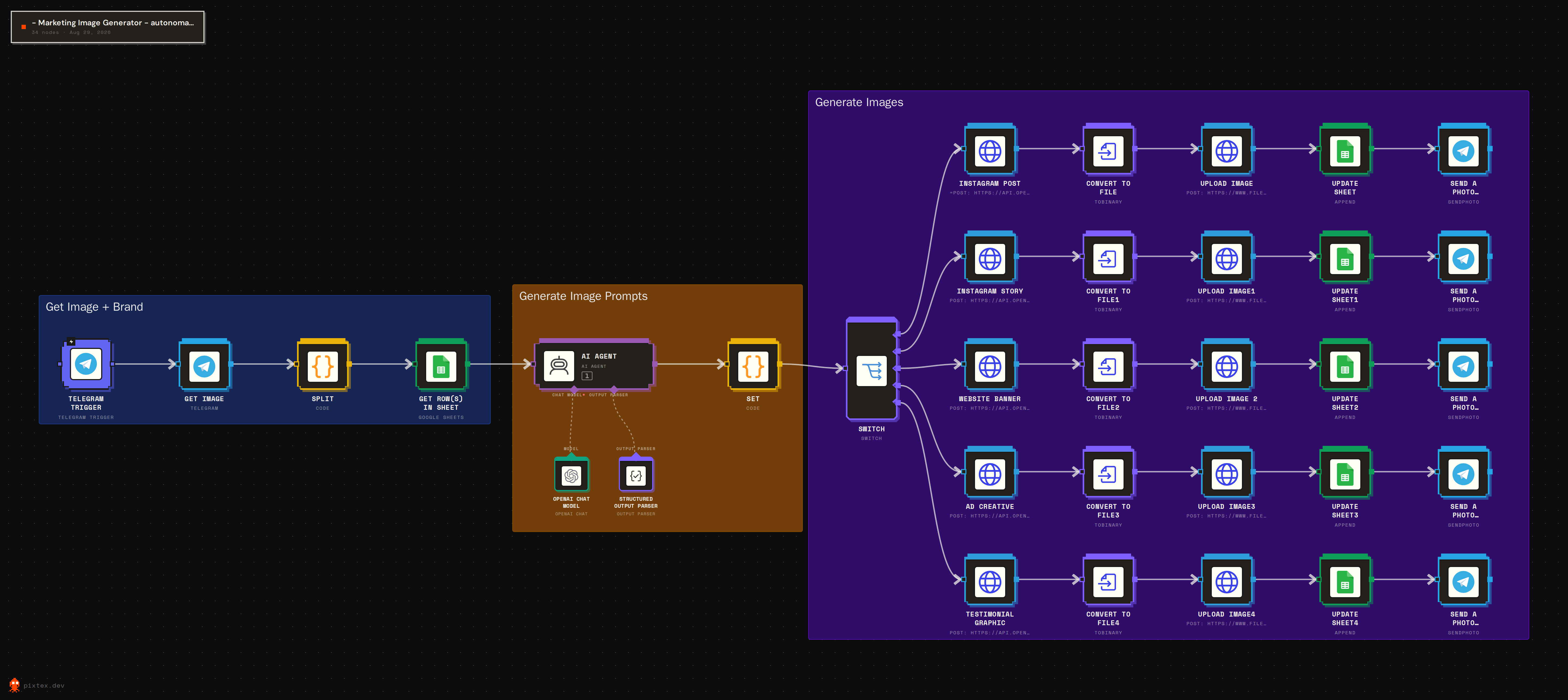Open the Convert to File3 node
The image size is (1568, 700).
[1108, 472]
